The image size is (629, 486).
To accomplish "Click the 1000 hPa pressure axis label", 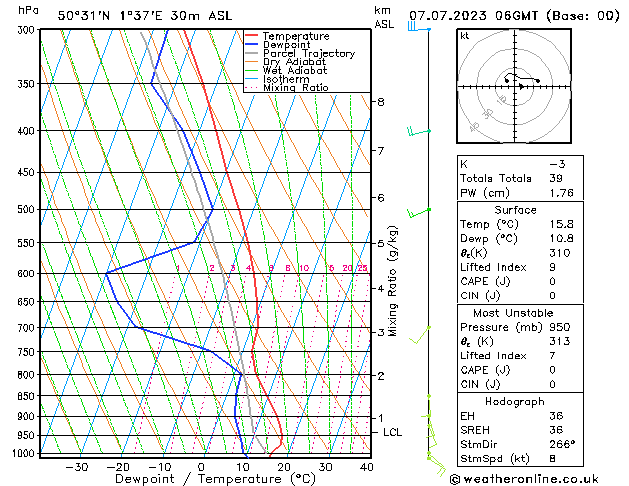I will coord(24,453).
